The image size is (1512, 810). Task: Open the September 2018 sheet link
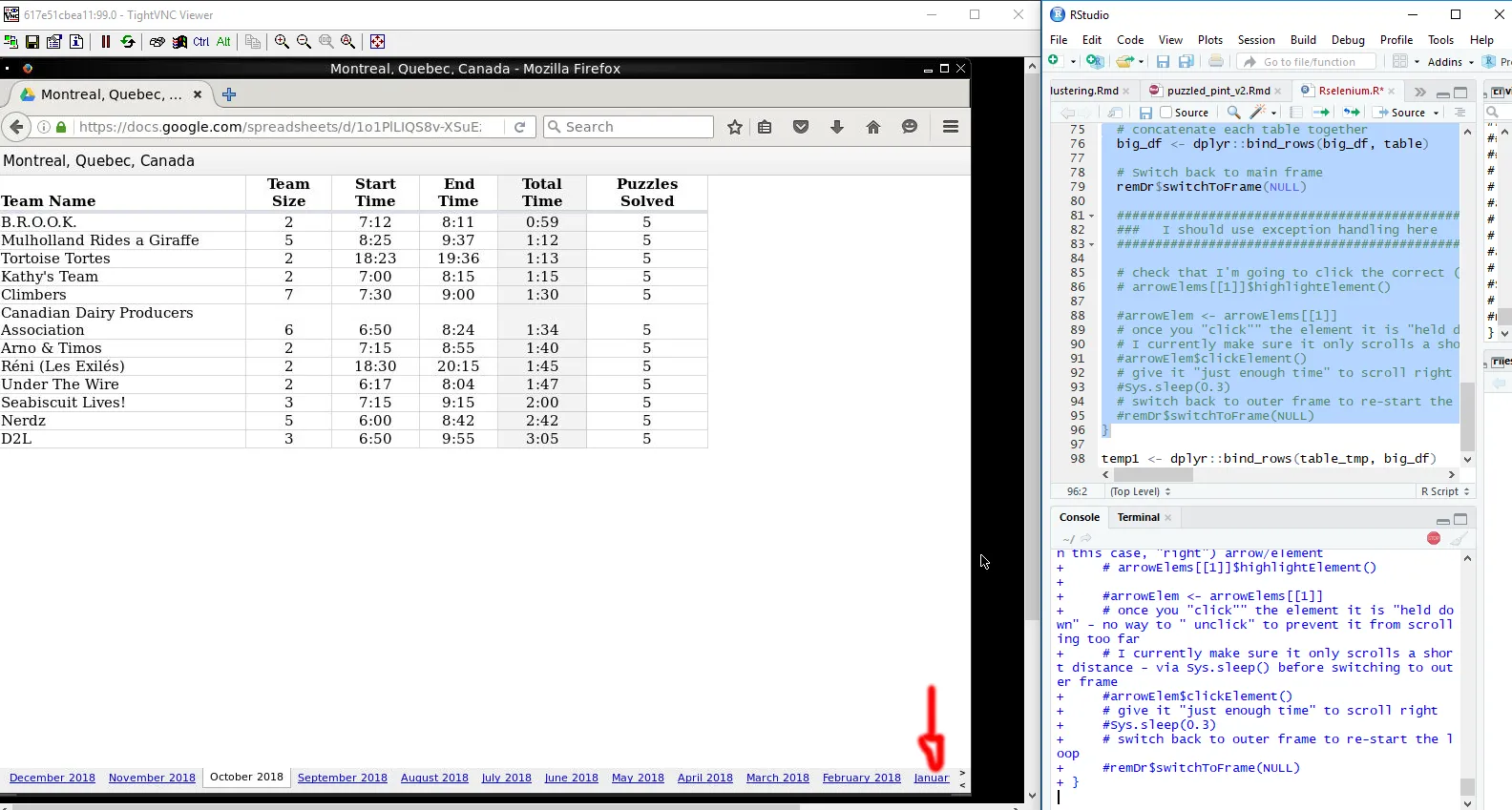pos(342,778)
